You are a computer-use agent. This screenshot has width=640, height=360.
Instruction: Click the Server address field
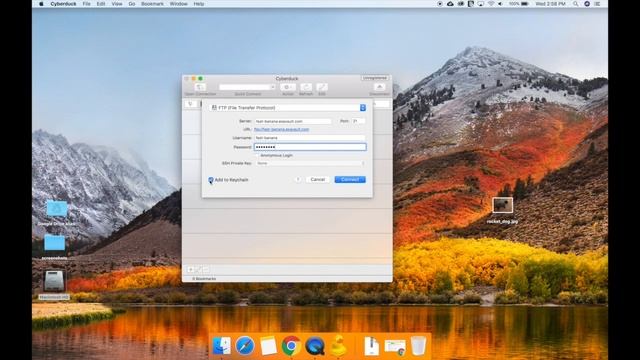293,121
